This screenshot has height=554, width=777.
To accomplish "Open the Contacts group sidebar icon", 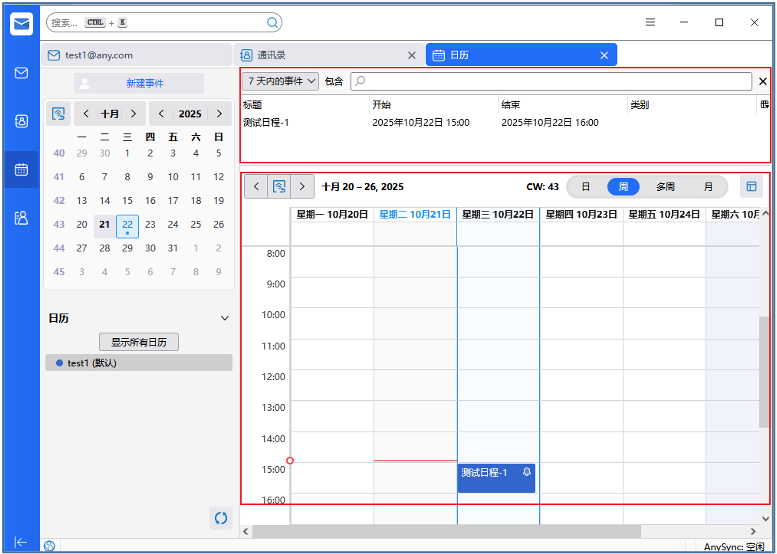I will click(x=21, y=217).
